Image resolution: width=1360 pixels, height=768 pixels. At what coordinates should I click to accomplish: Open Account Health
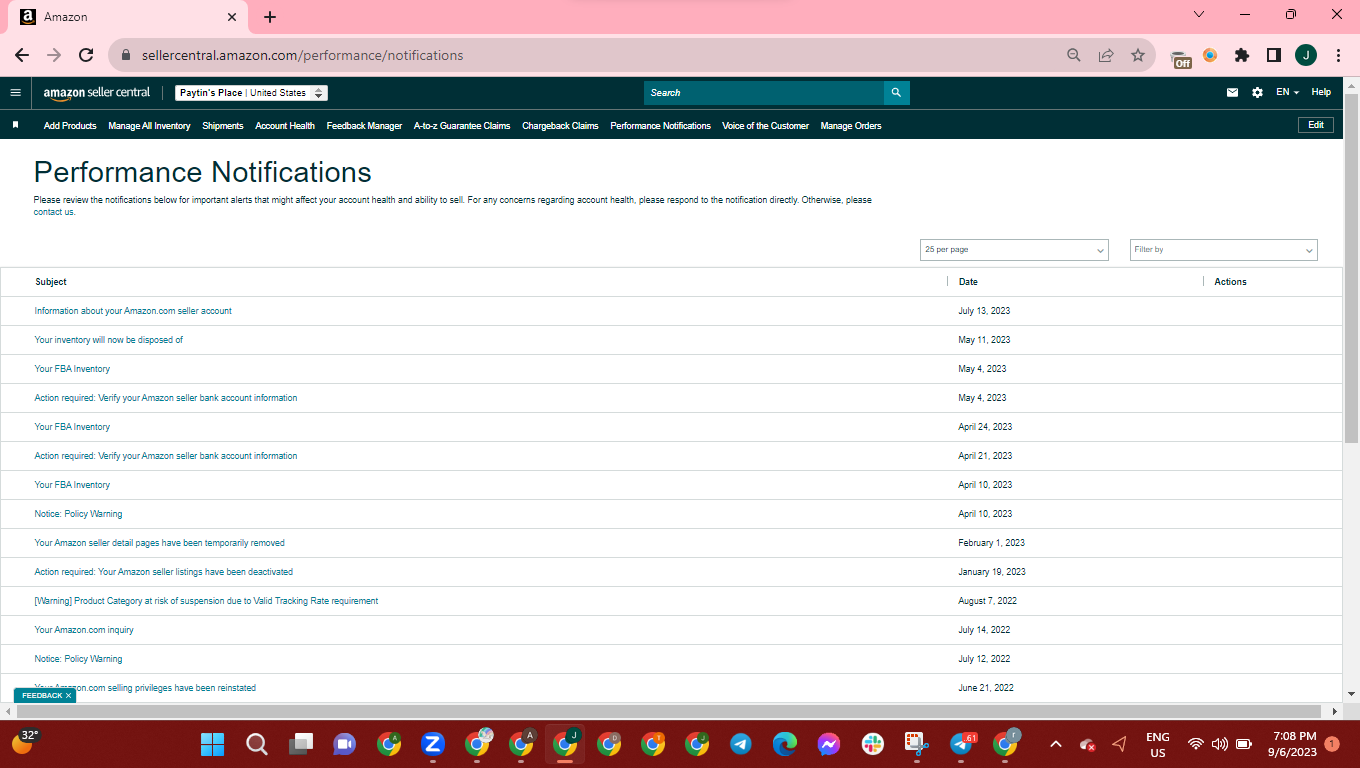[x=285, y=126]
